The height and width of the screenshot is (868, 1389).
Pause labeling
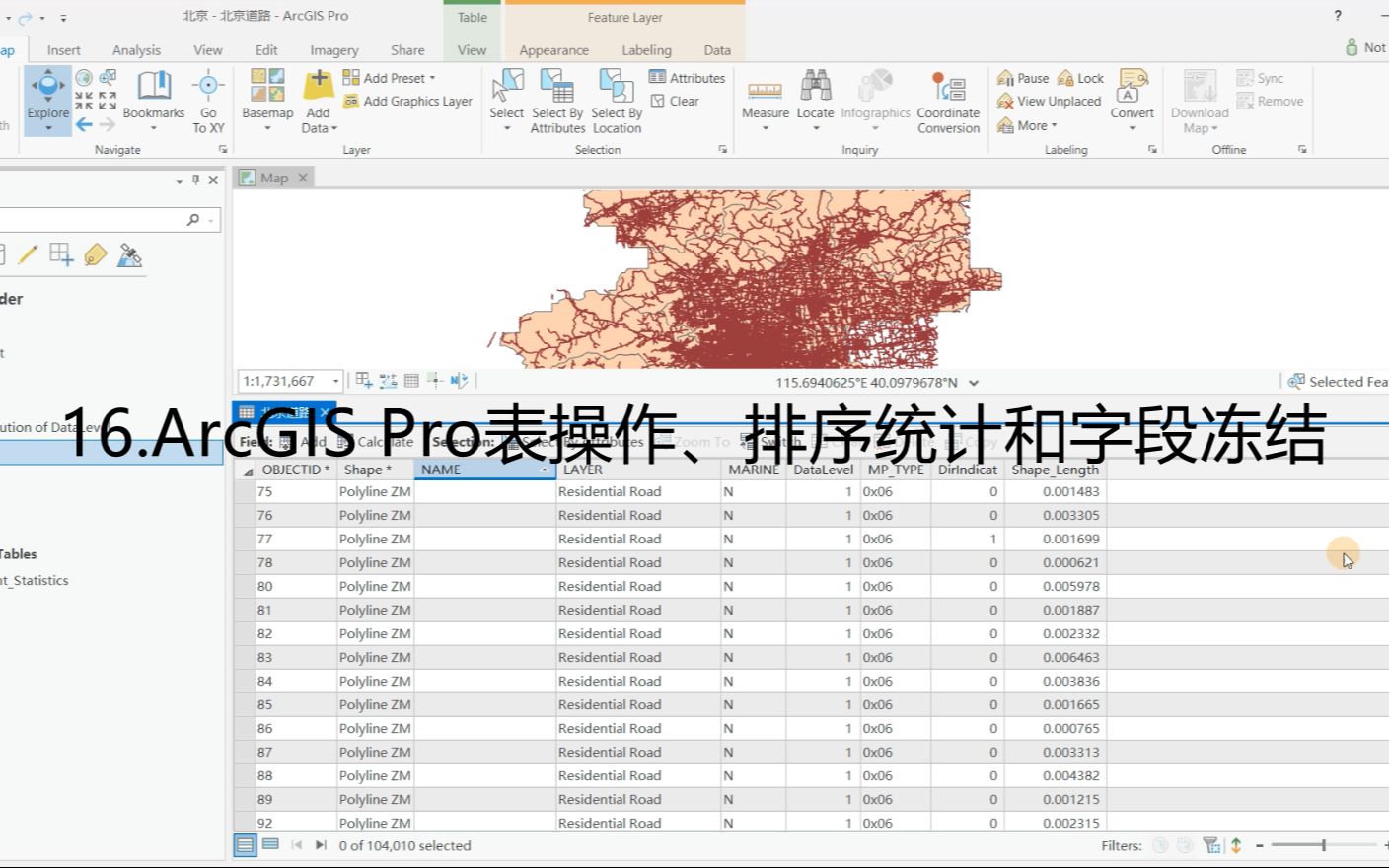1023,78
